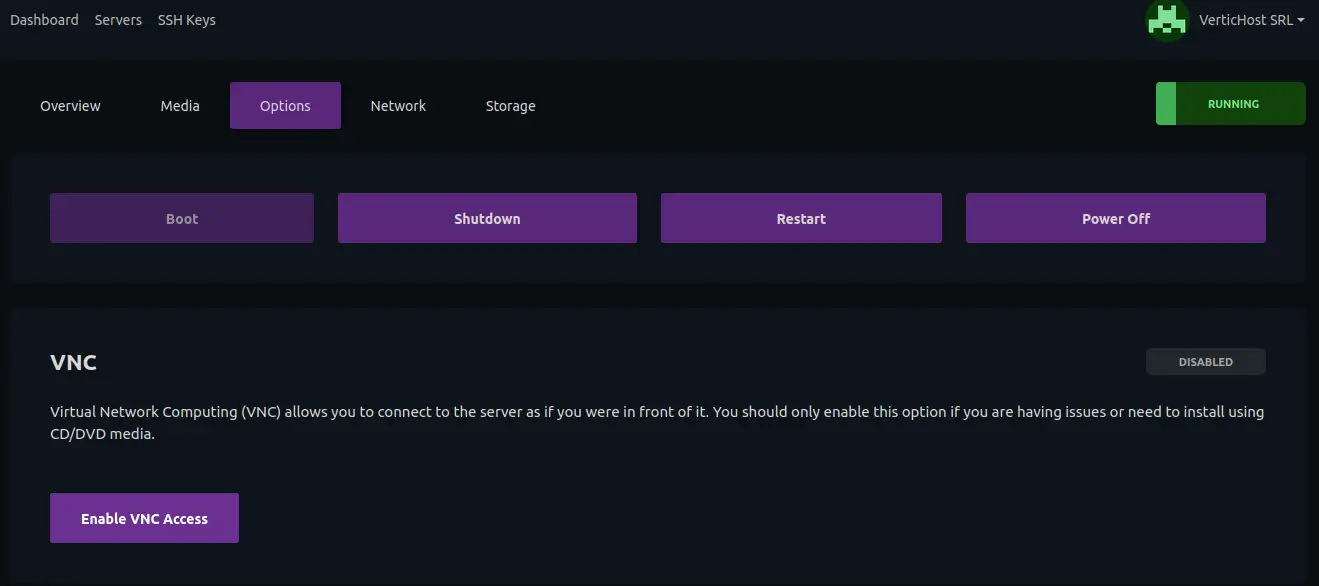1319x586 pixels.
Task: Shutdown the server
Action: pos(487,218)
